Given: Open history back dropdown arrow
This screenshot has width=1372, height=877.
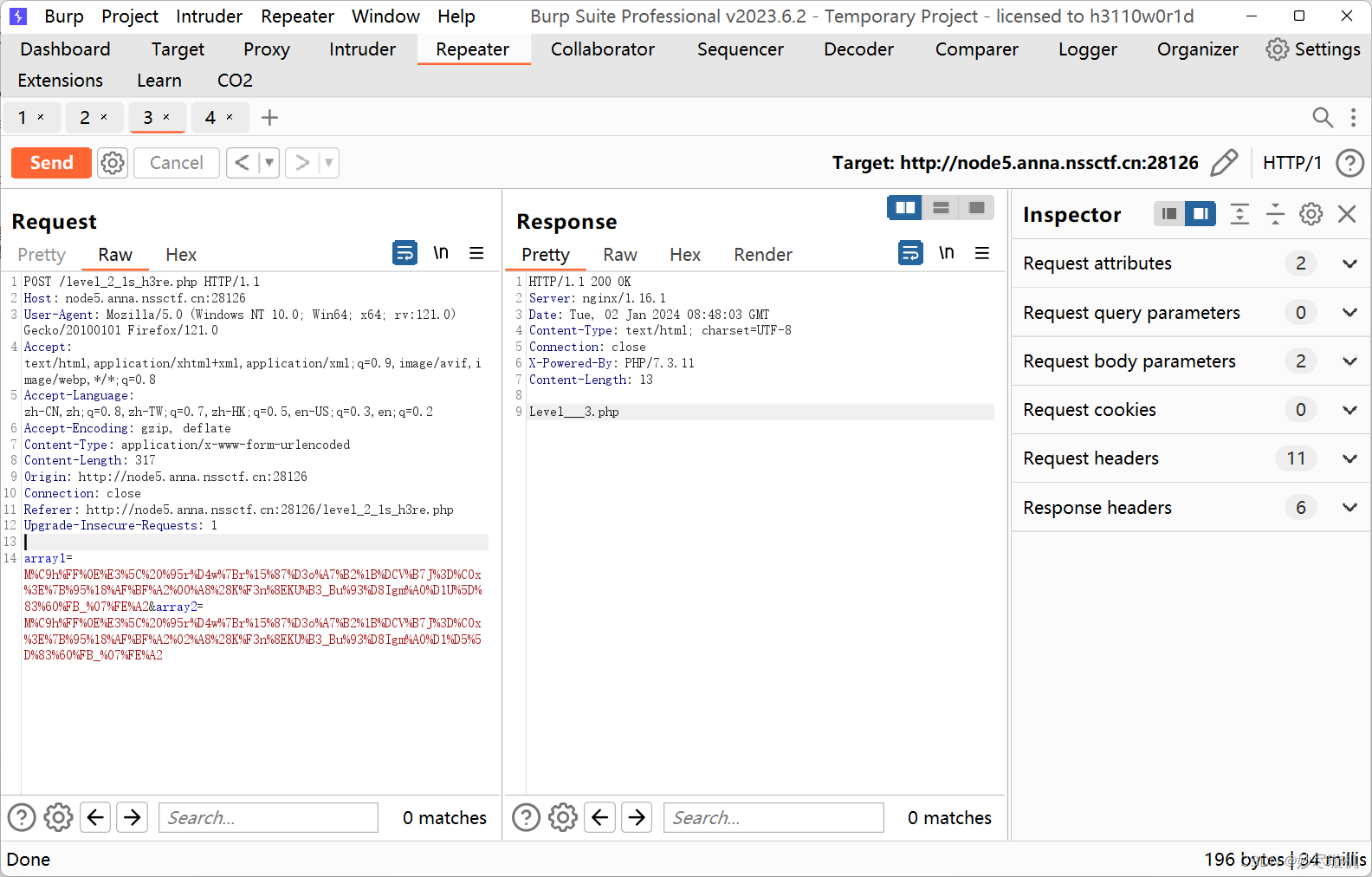Looking at the screenshot, I should (269, 163).
